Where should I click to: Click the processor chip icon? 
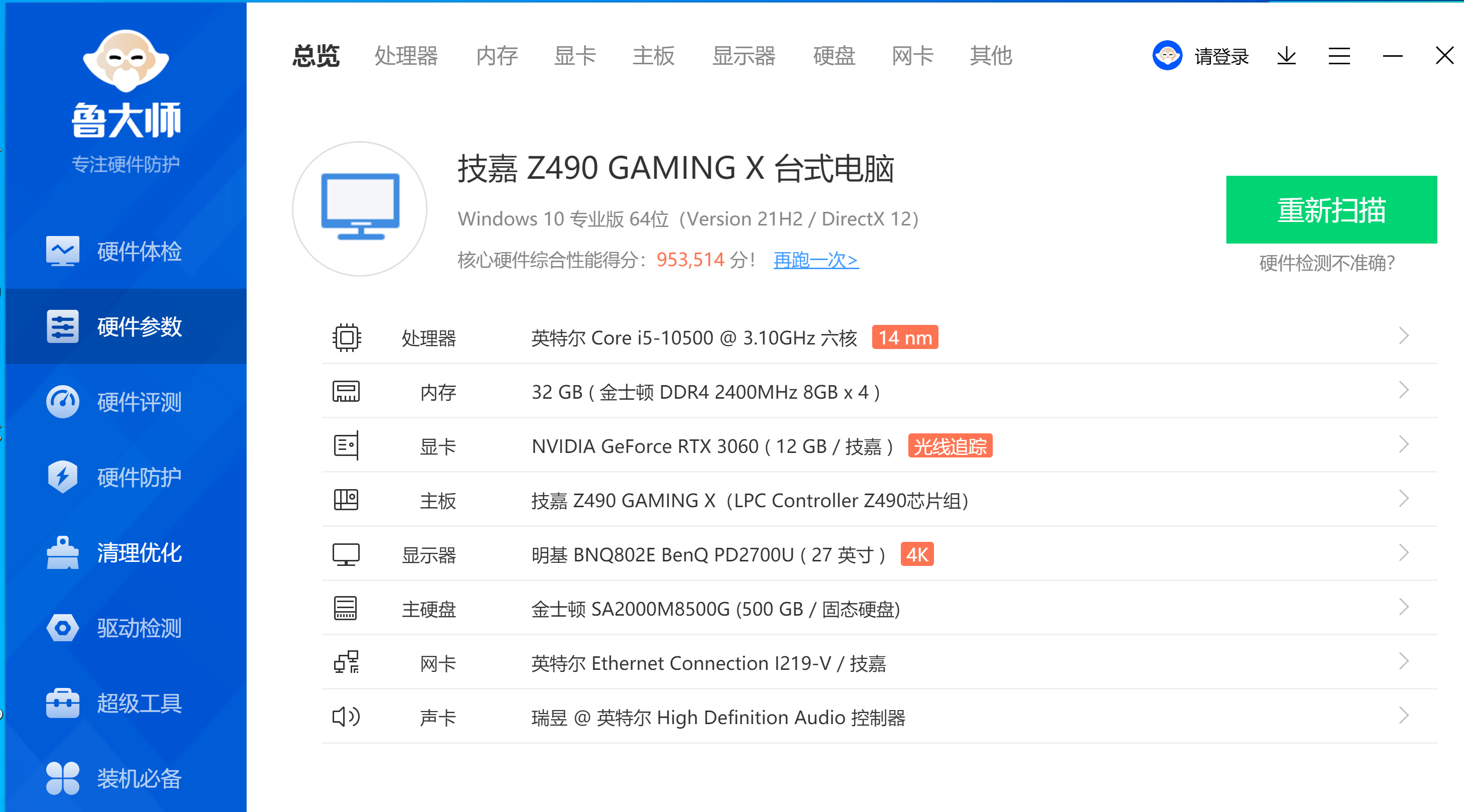[346, 337]
